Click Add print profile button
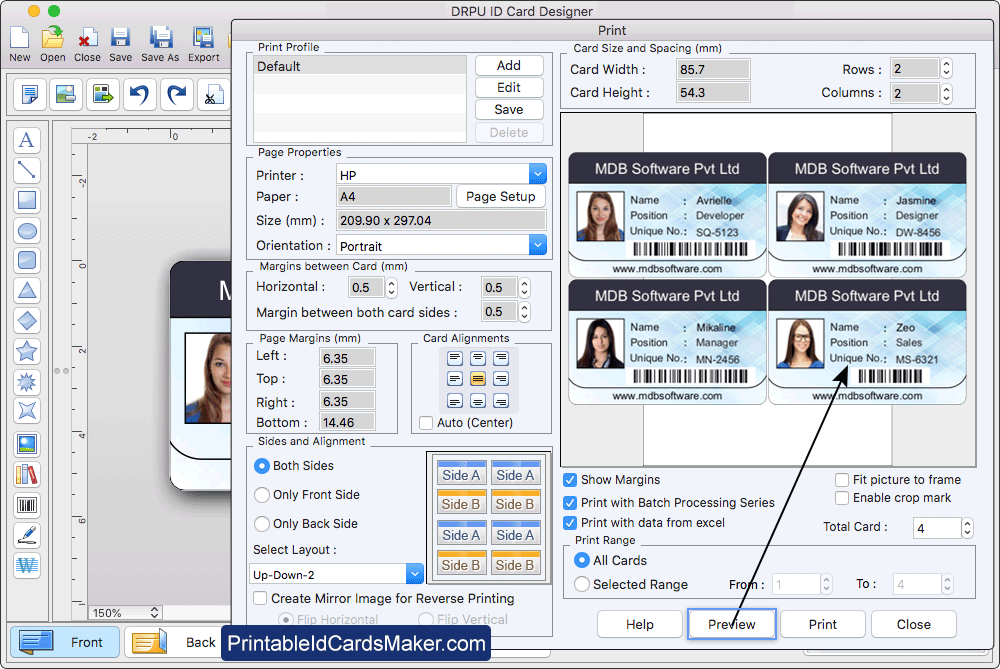The height and width of the screenshot is (669, 1000). click(x=509, y=65)
